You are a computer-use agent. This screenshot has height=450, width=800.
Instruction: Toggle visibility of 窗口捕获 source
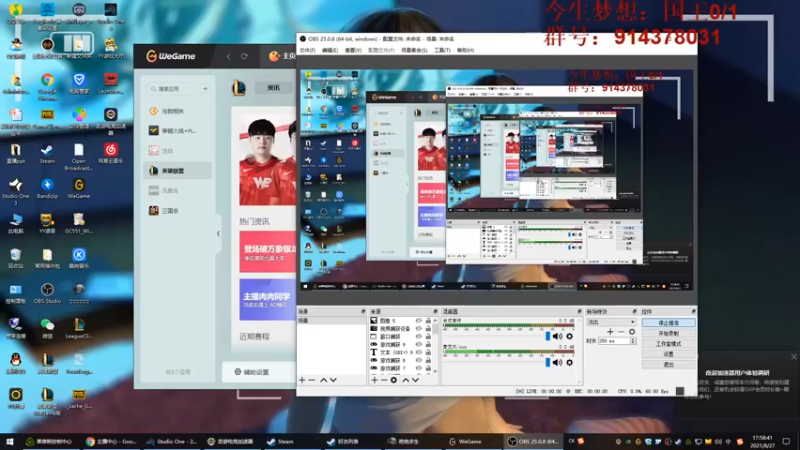tap(419, 337)
